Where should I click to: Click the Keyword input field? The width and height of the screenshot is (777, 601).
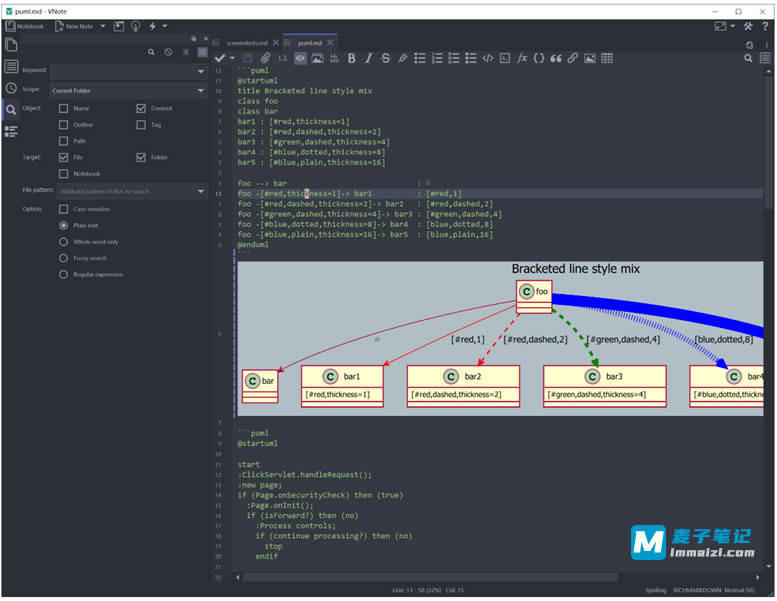[x=128, y=71]
